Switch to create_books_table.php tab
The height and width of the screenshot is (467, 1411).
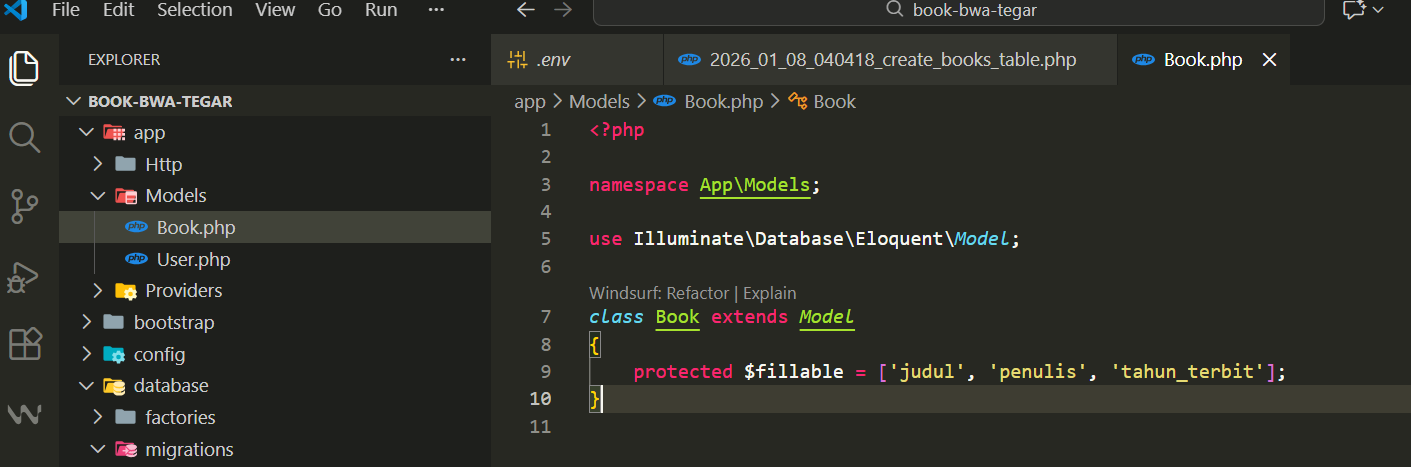tap(892, 60)
